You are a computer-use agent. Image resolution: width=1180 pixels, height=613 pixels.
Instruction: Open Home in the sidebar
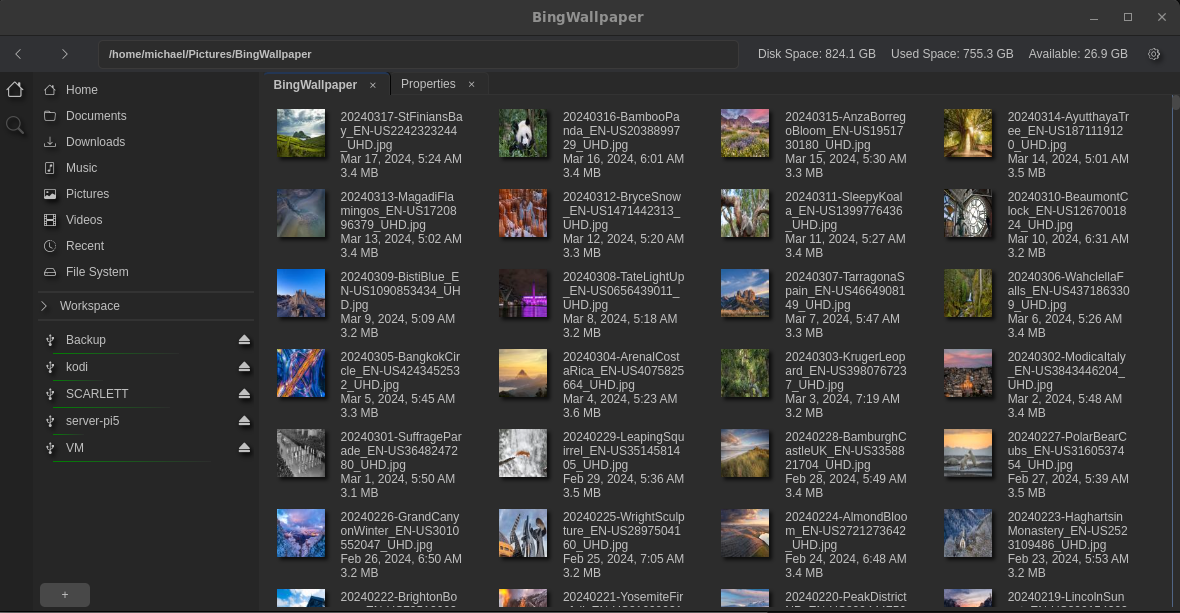pyautogui.click(x=81, y=90)
